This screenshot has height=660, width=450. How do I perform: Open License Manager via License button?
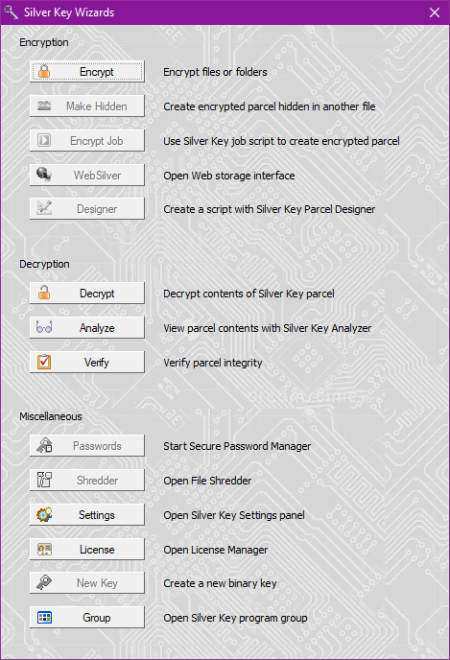pos(87,549)
